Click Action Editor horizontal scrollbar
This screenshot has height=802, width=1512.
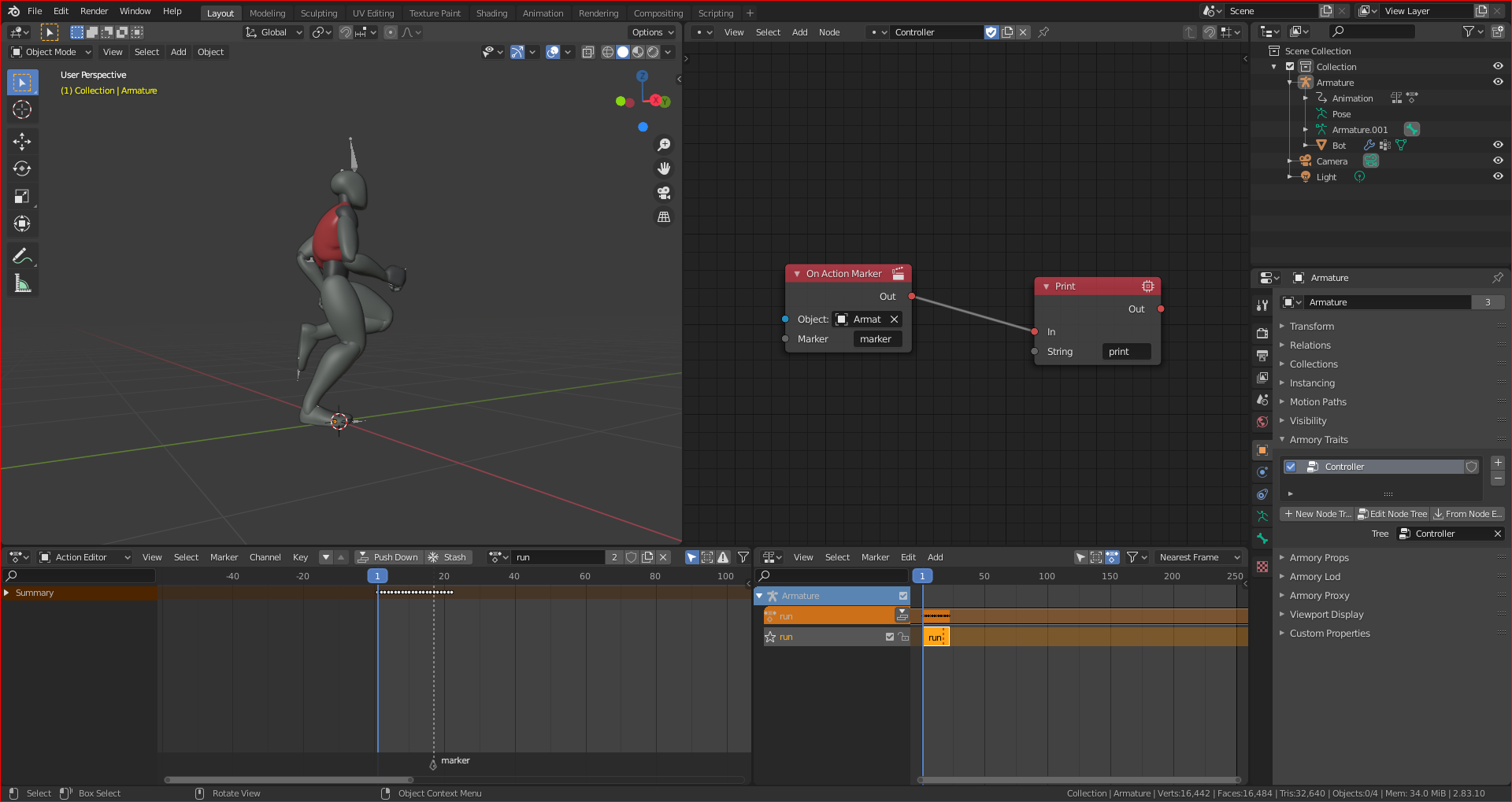pos(289,780)
